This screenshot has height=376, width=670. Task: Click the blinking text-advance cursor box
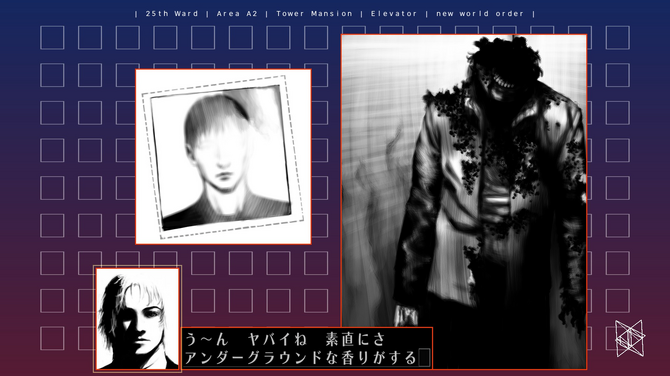tap(424, 358)
